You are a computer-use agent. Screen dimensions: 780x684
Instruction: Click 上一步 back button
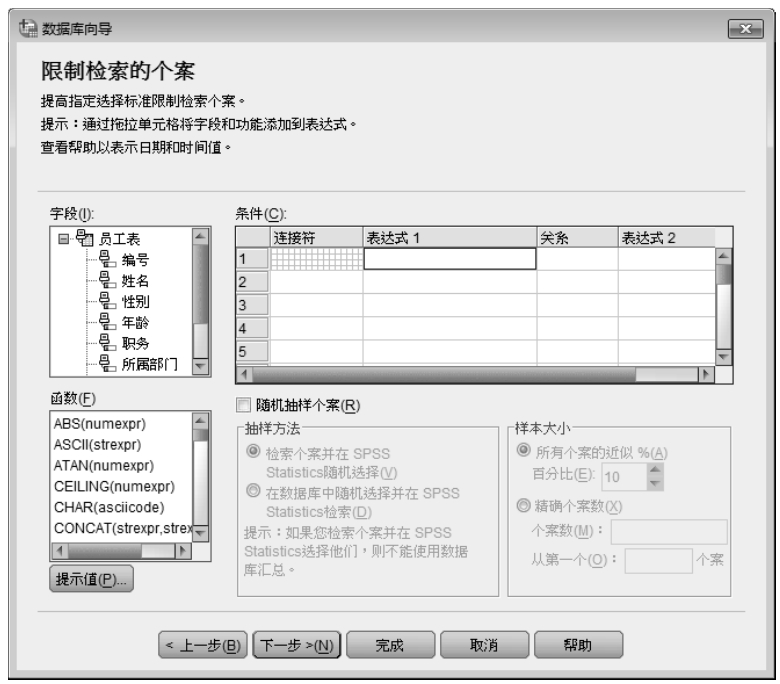coord(203,645)
